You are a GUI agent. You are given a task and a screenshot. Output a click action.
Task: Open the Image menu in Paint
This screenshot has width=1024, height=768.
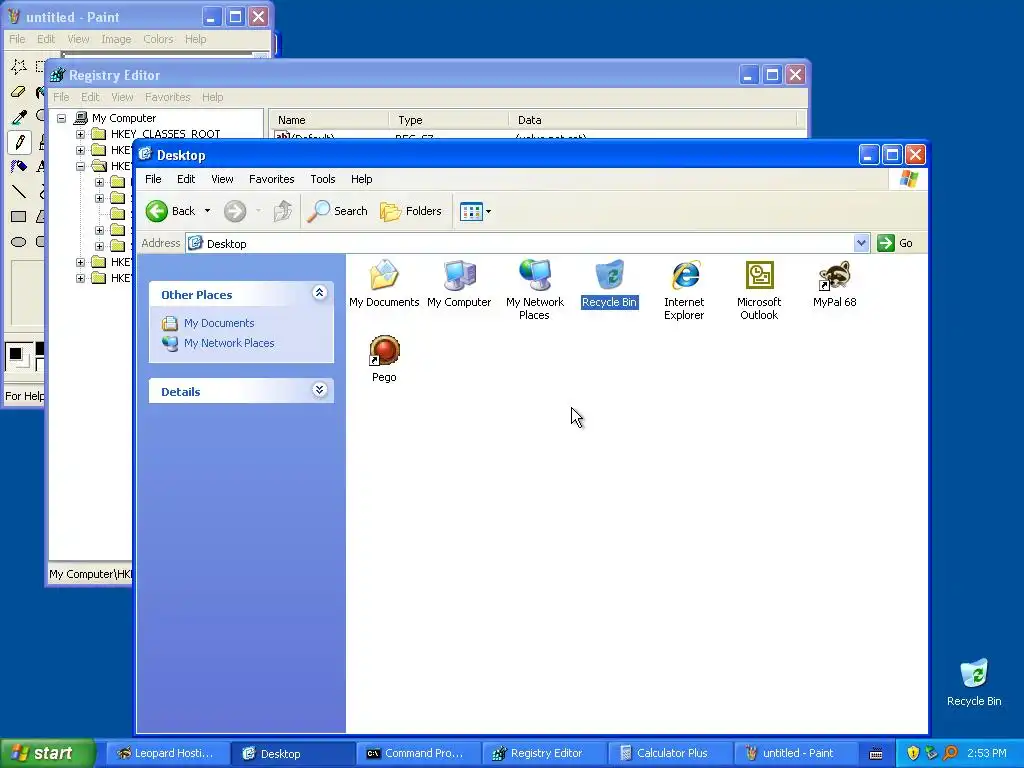[x=116, y=39]
